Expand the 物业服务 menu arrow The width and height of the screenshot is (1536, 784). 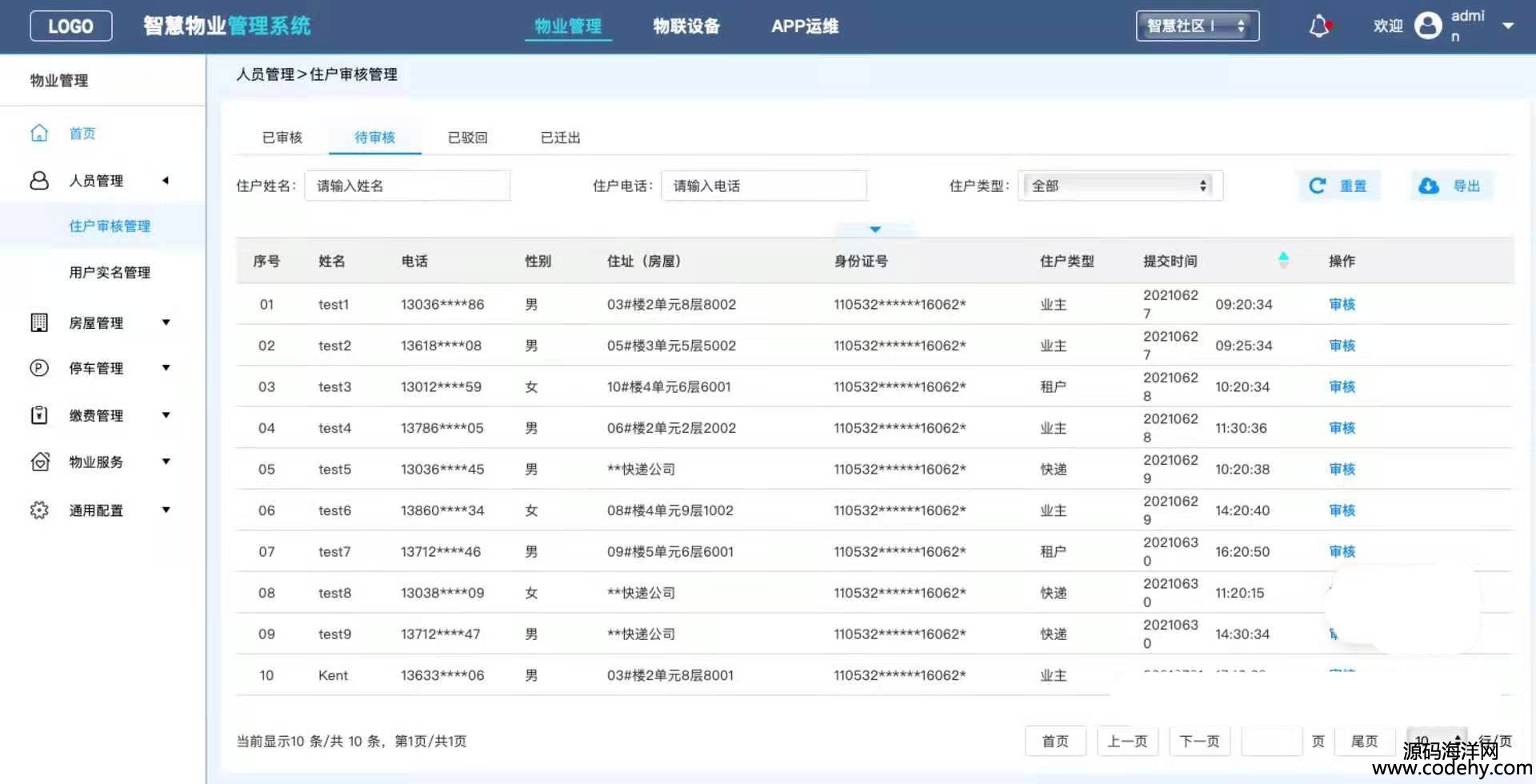166,462
